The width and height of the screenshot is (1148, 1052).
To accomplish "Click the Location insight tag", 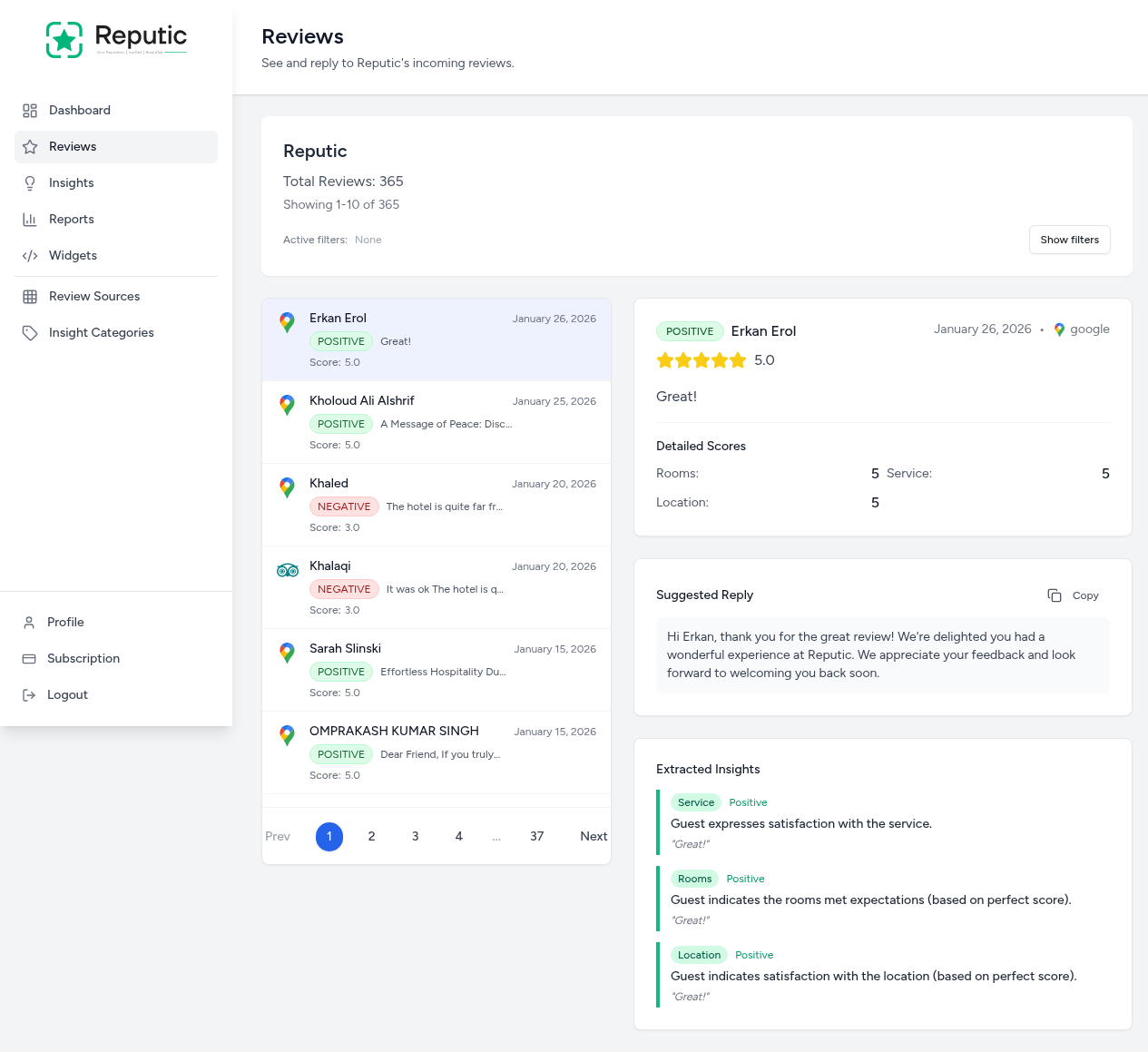I will click(x=699, y=955).
